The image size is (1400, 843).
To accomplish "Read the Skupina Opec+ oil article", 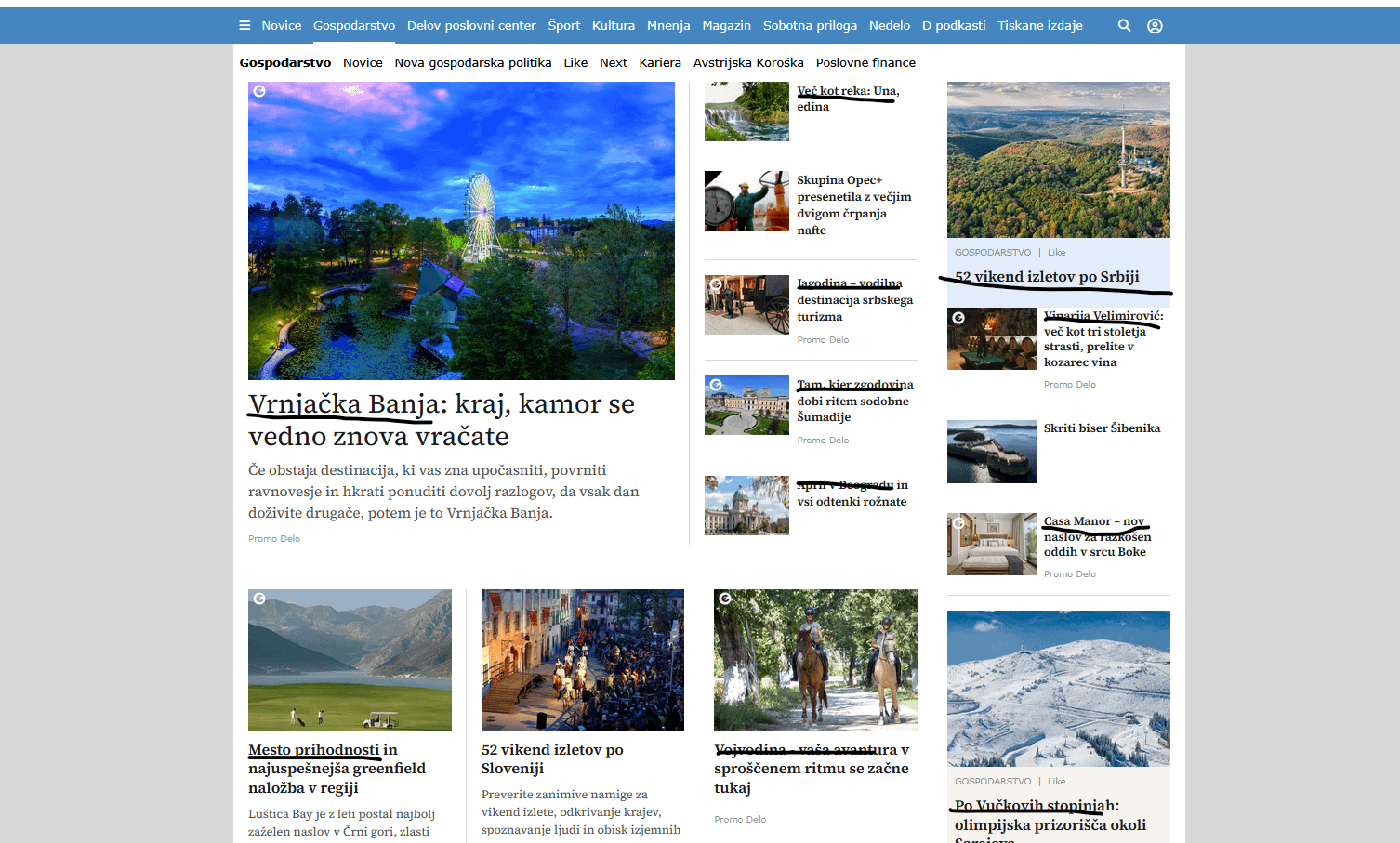I will point(853,205).
